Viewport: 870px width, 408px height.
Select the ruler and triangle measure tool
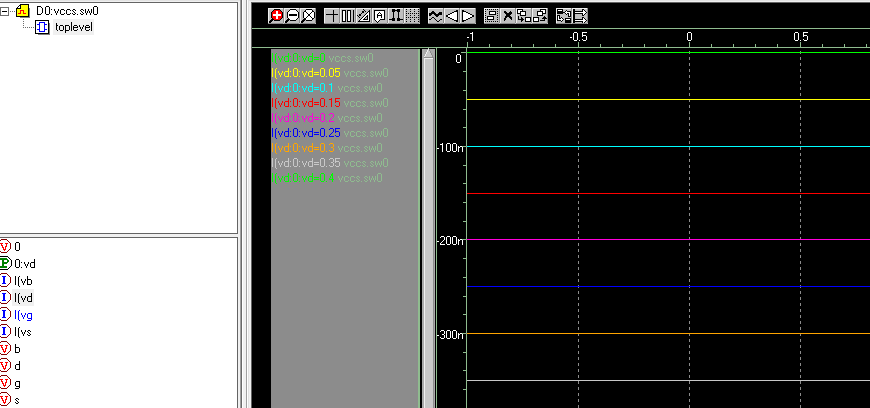tap(363, 16)
